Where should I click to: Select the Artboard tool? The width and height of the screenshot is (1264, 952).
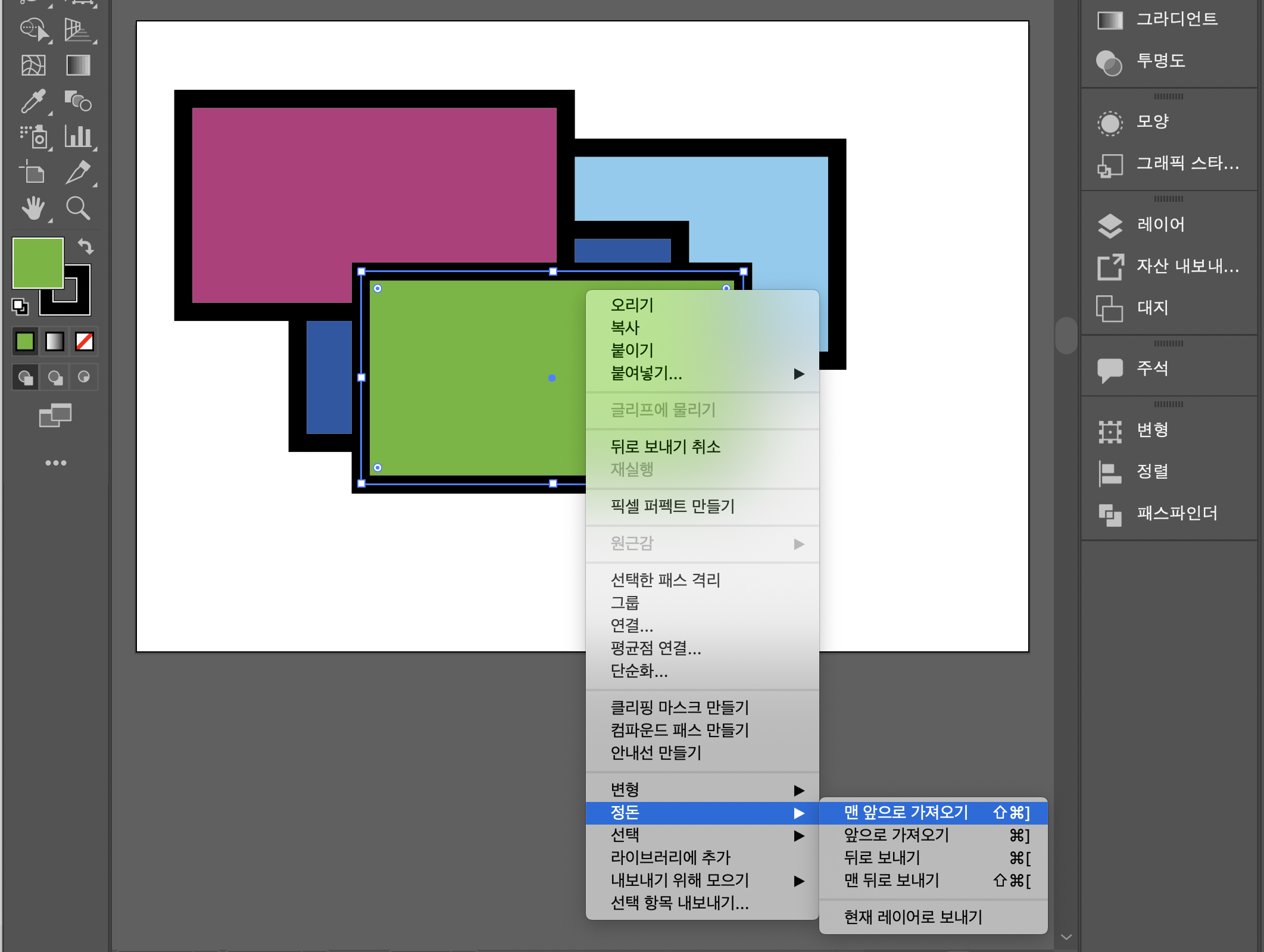33,173
